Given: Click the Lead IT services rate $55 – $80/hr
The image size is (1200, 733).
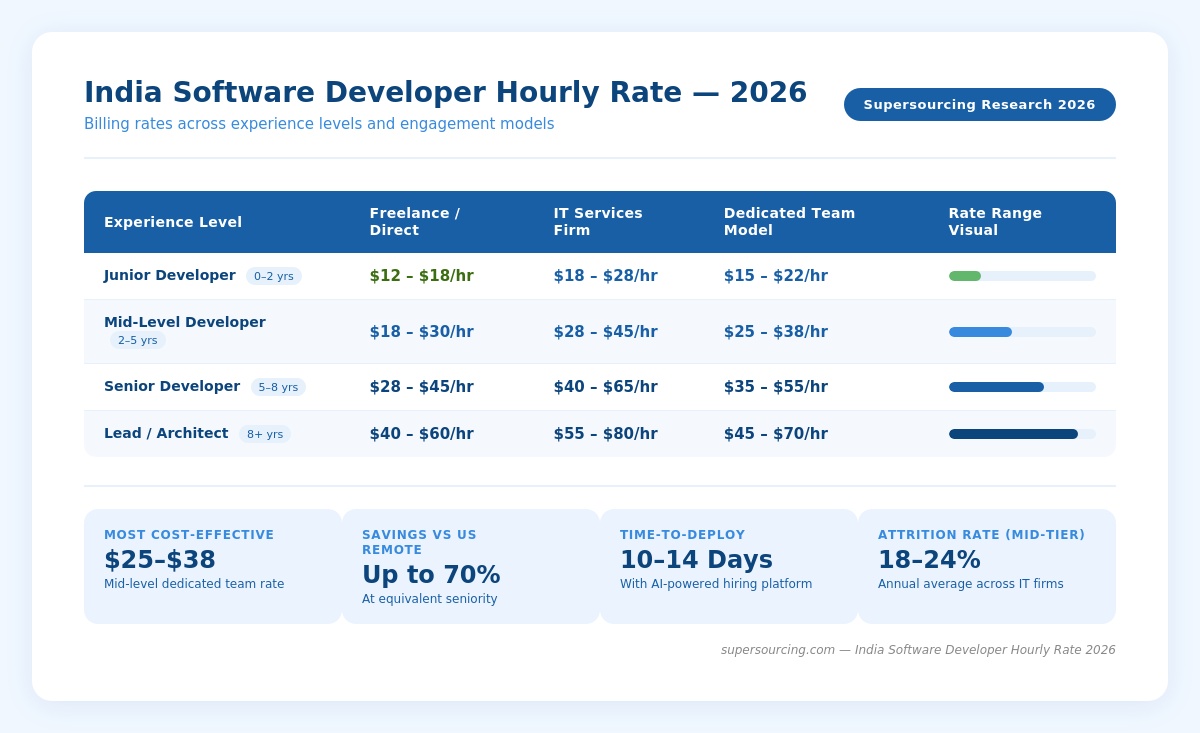Looking at the screenshot, I should pyautogui.click(x=606, y=434).
